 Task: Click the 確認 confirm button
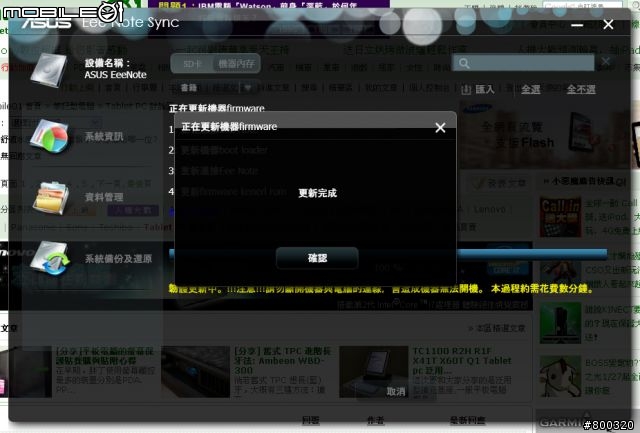click(317, 258)
